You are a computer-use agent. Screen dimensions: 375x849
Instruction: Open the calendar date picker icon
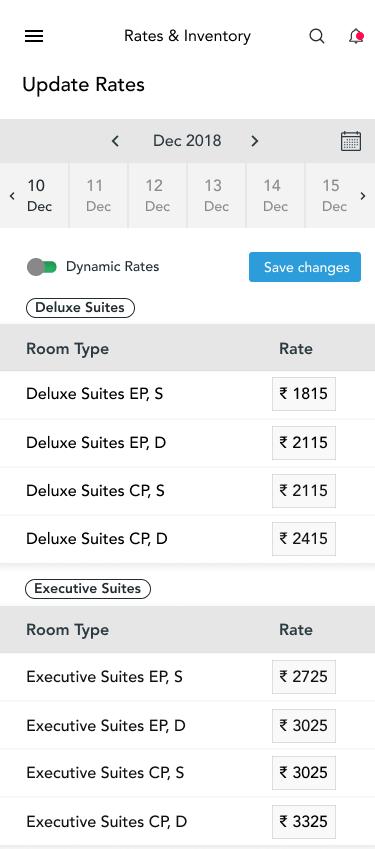[x=351, y=141]
